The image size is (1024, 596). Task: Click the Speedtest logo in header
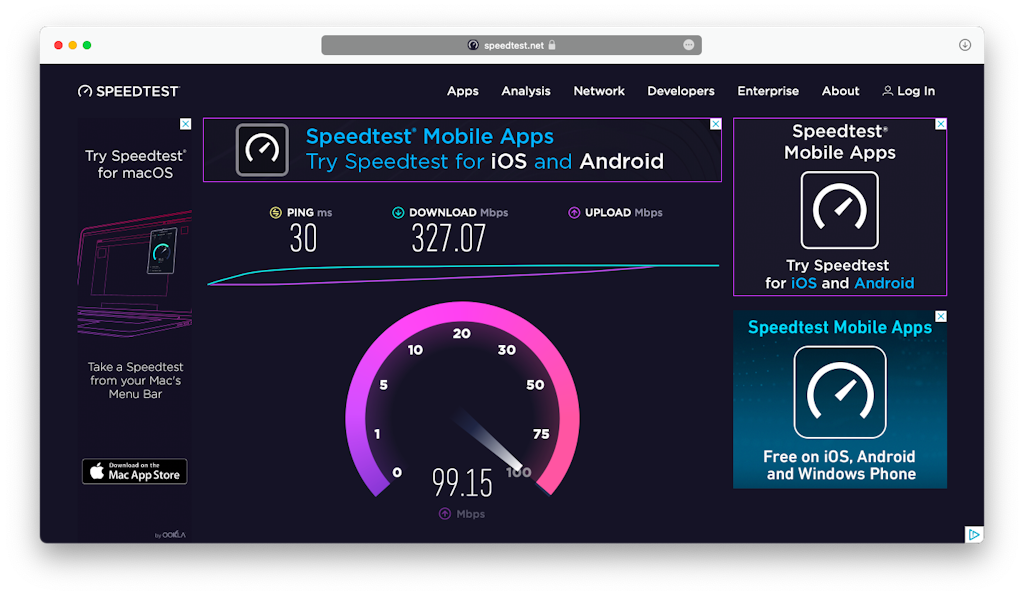(128, 91)
